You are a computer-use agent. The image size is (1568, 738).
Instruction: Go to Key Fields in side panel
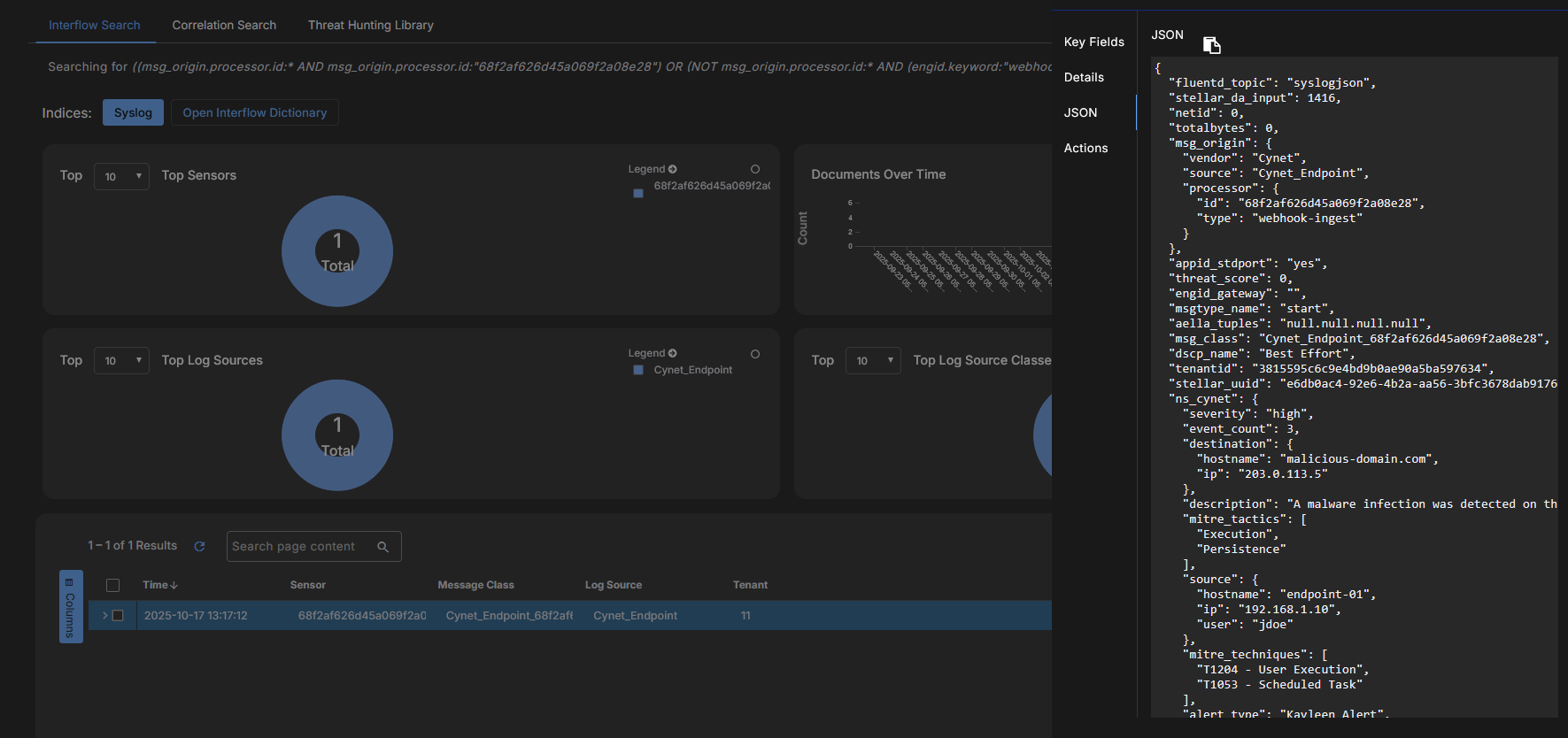[x=1093, y=42]
